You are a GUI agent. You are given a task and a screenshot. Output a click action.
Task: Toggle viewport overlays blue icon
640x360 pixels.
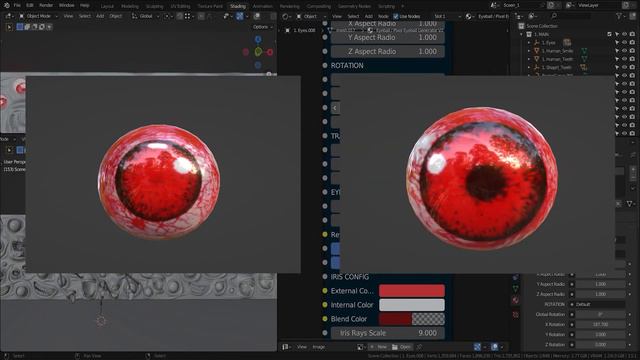tap(240, 16)
